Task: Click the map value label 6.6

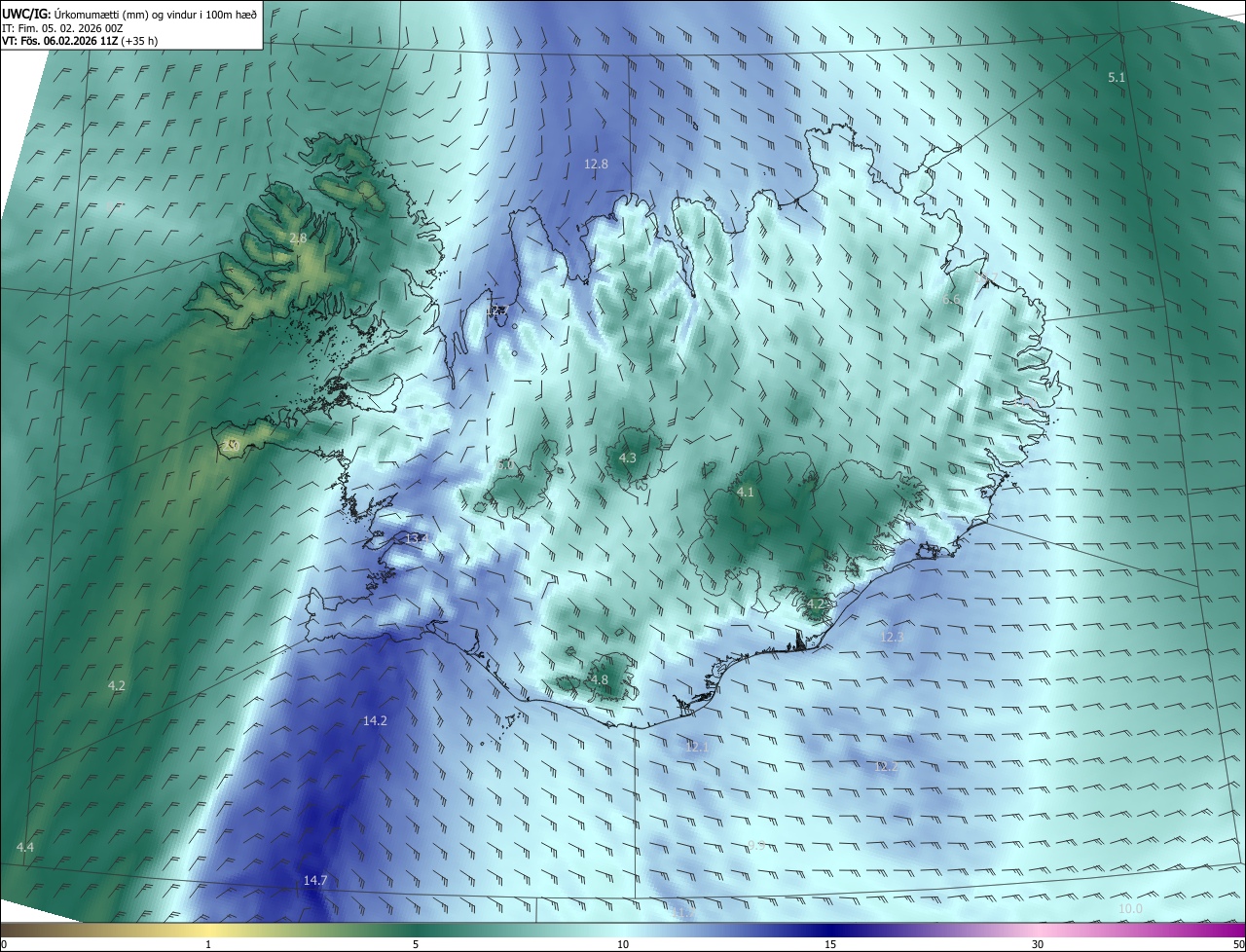Action: (x=951, y=300)
